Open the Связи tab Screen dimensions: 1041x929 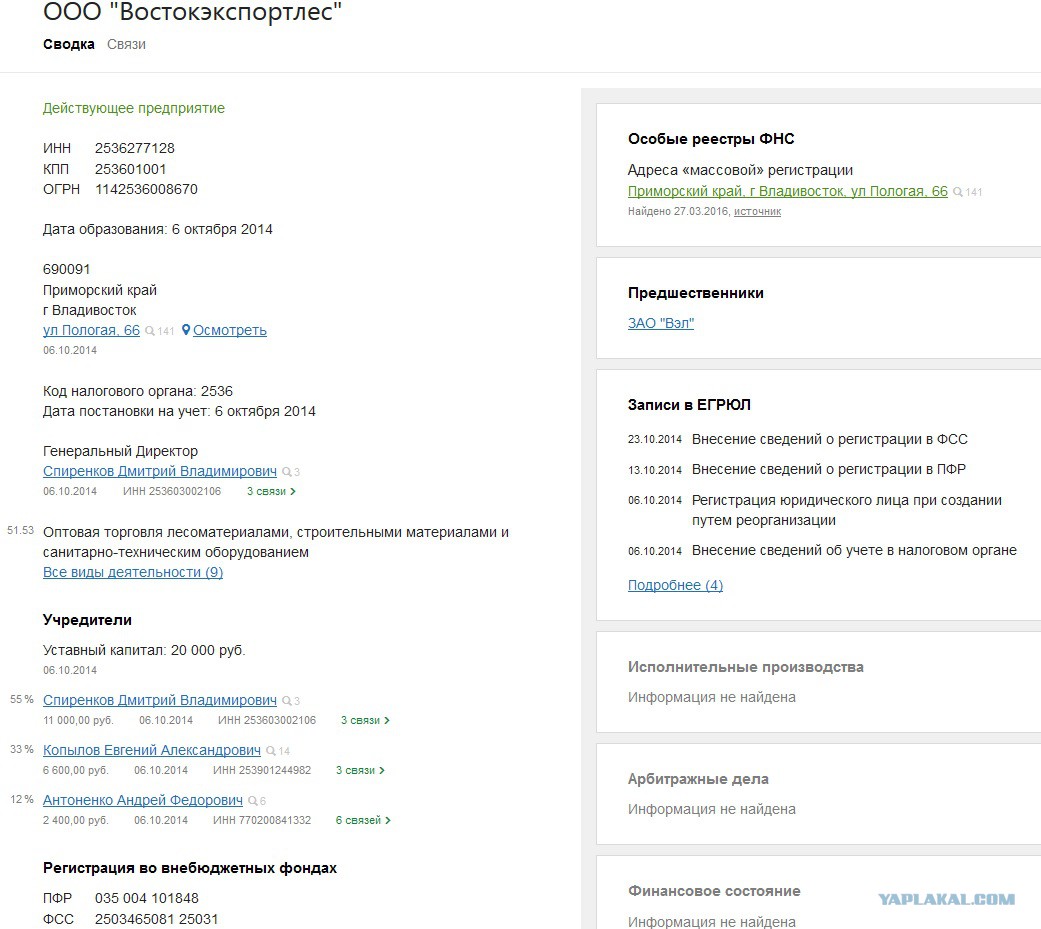click(x=126, y=44)
